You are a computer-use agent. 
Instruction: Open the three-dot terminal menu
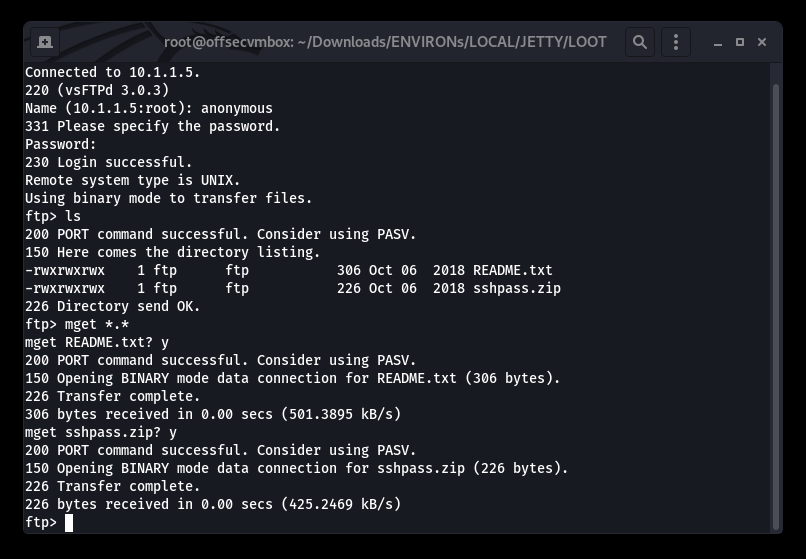point(675,42)
